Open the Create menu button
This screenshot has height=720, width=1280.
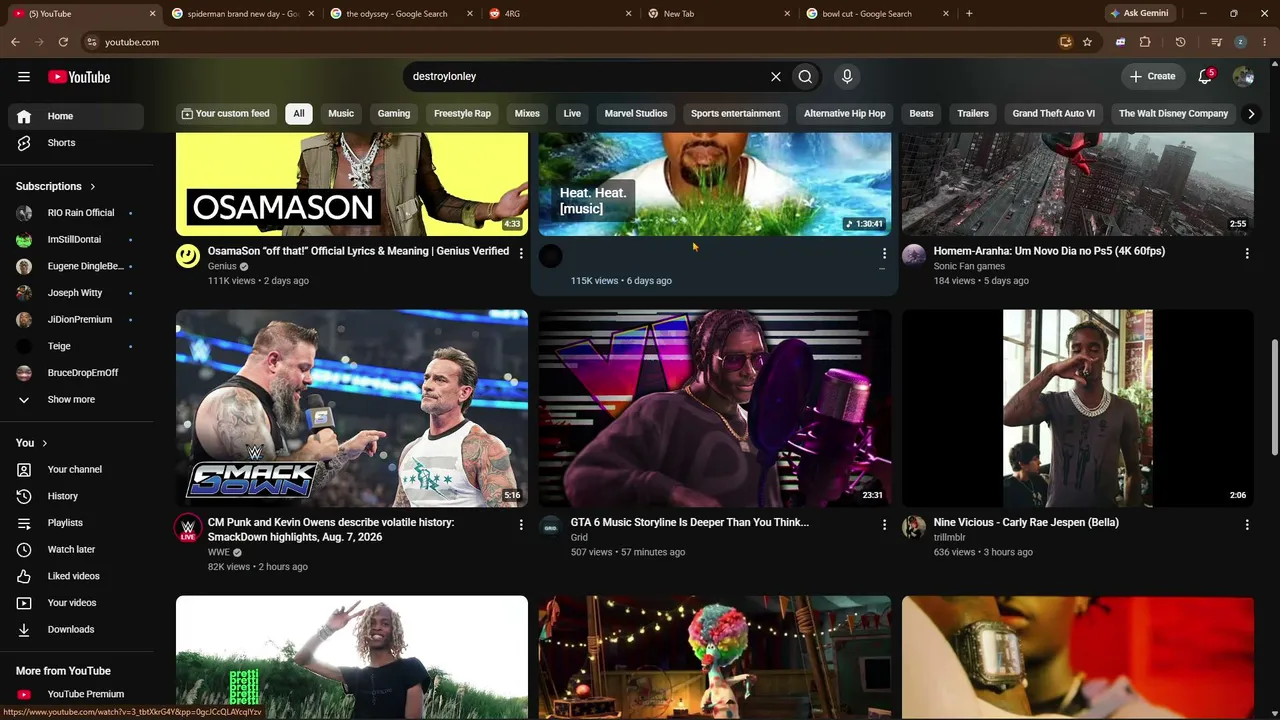(1152, 76)
